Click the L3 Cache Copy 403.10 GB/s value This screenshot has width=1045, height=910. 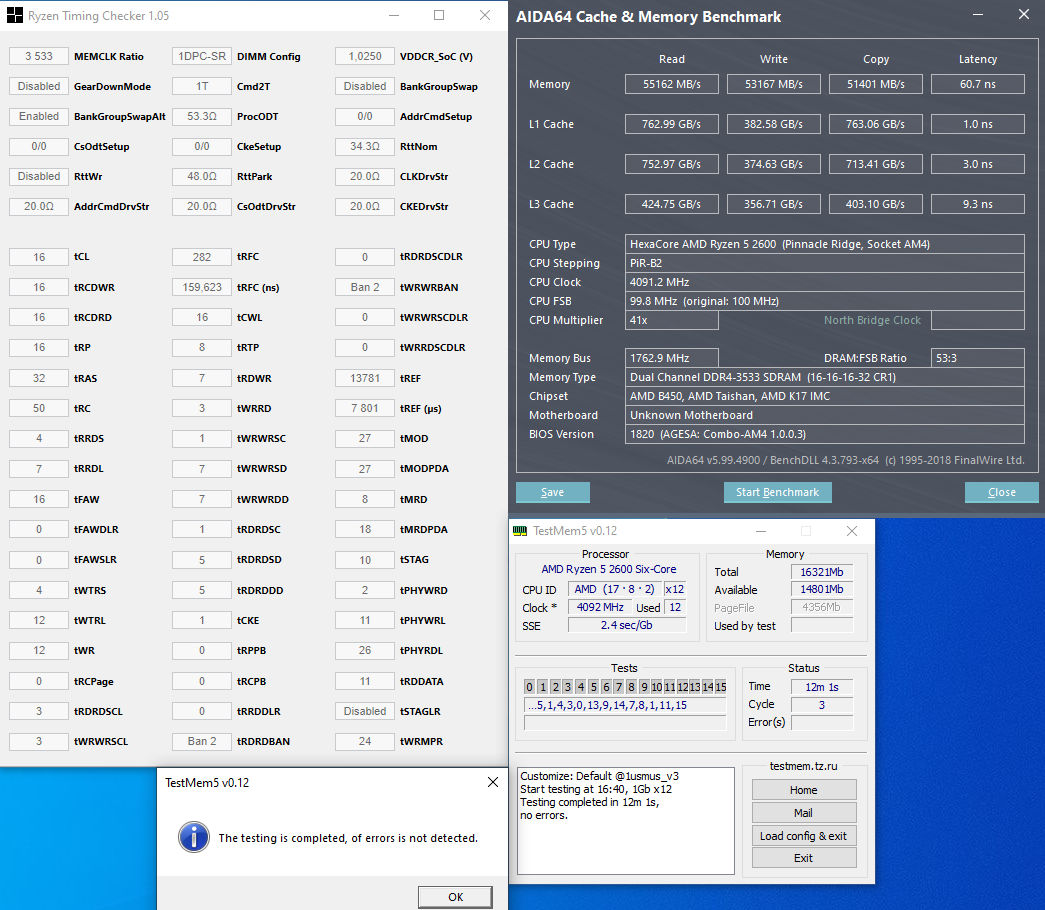(x=876, y=204)
